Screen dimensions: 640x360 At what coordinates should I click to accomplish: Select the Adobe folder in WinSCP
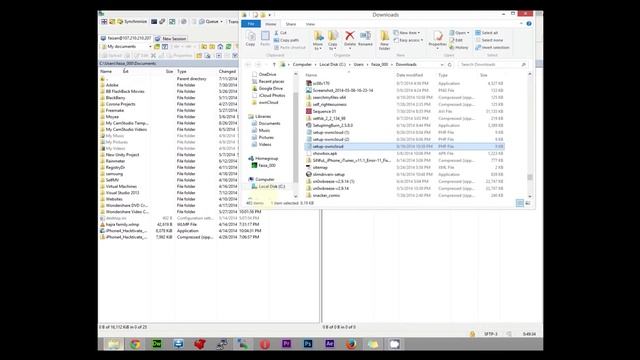[112, 85]
